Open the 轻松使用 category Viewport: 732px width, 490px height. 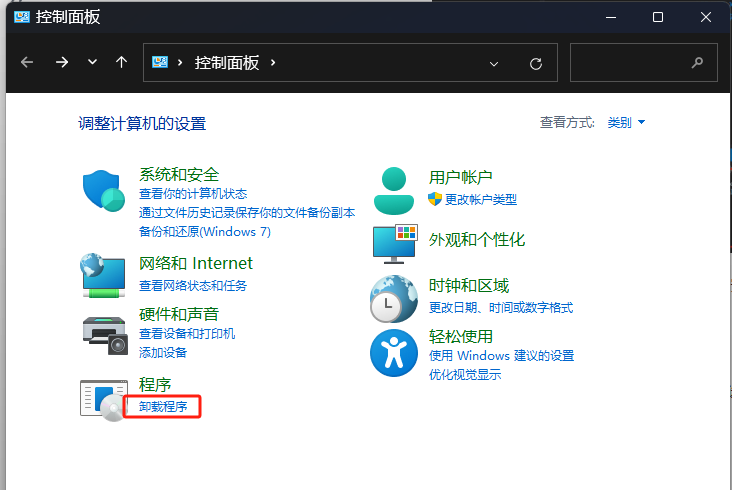coord(461,336)
